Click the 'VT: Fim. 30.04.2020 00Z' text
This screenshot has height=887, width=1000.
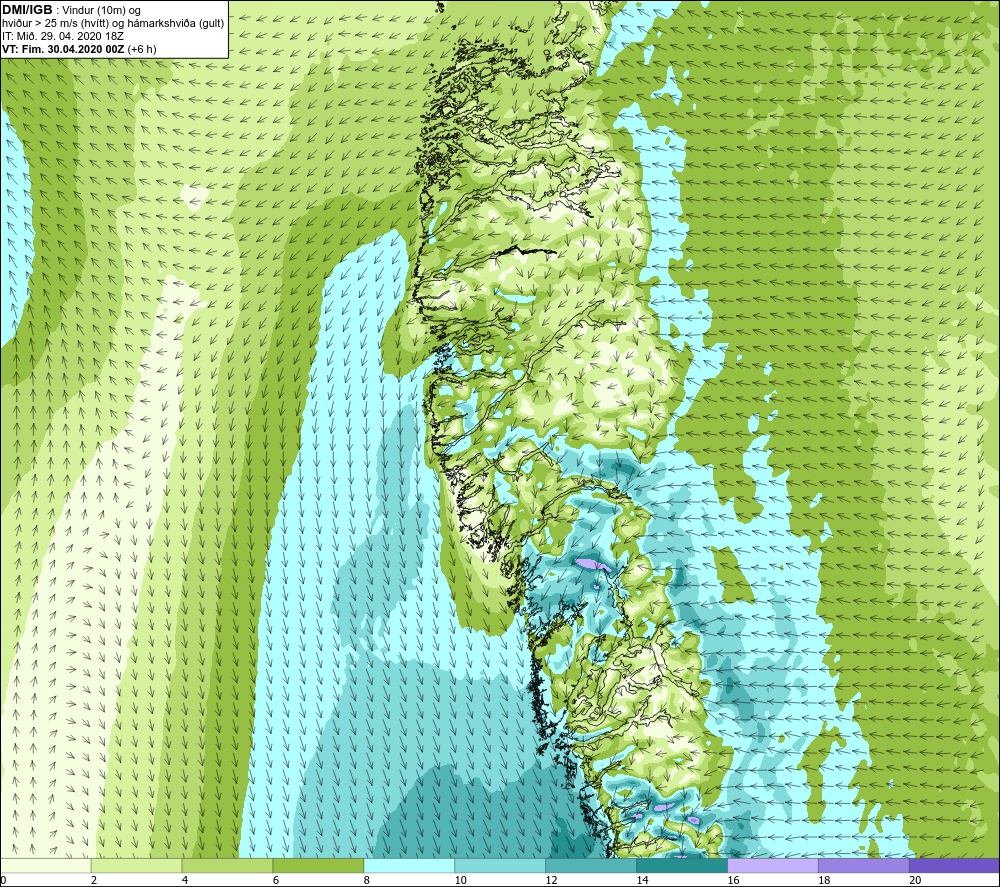point(63,49)
